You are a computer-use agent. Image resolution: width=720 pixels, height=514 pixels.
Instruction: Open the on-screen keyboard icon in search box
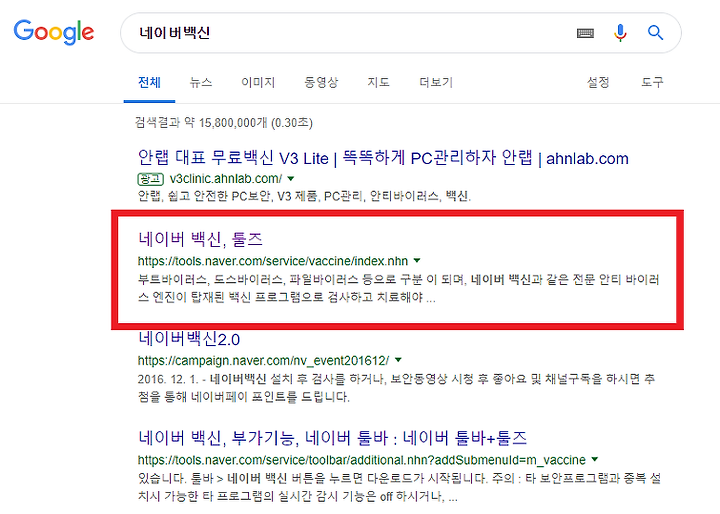585,33
